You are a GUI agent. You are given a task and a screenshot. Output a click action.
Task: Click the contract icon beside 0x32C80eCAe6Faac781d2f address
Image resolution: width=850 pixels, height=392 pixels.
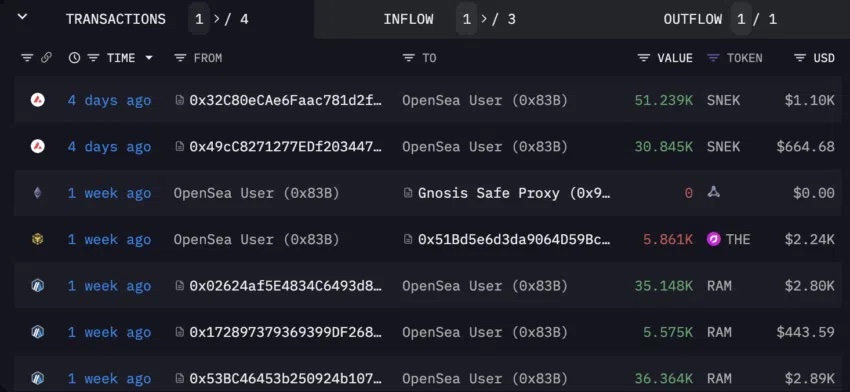pyautogui.click(x=179, y=100)
